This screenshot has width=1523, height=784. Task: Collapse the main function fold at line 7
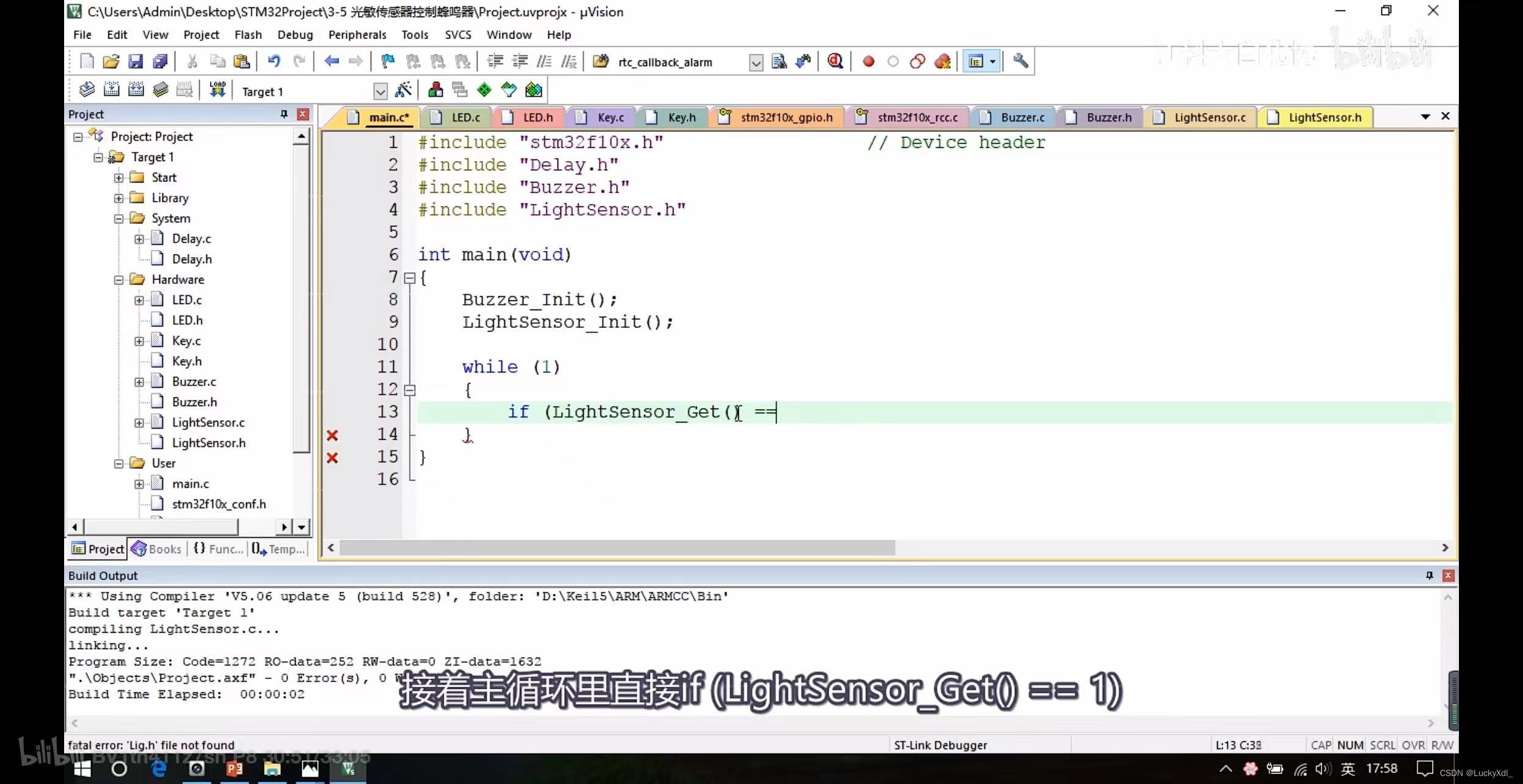pyautogui.click(x=410, y=278)
